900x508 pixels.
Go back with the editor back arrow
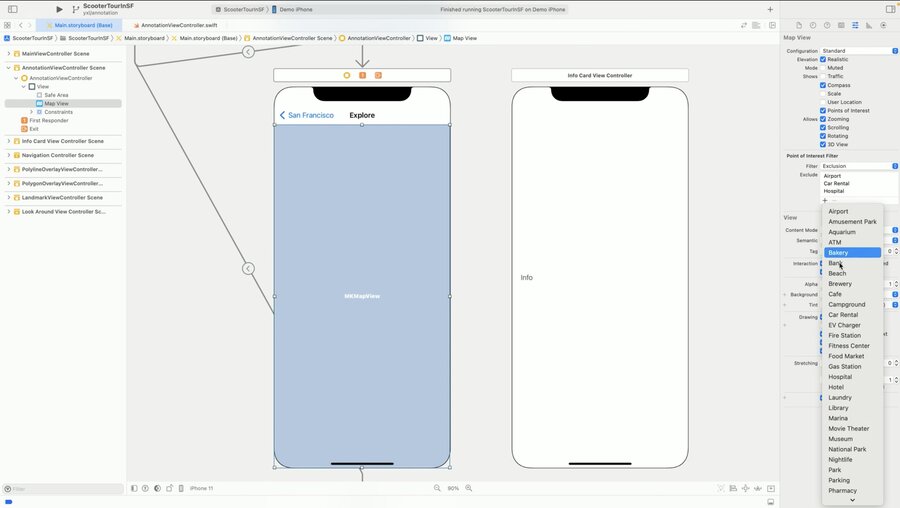21,25
